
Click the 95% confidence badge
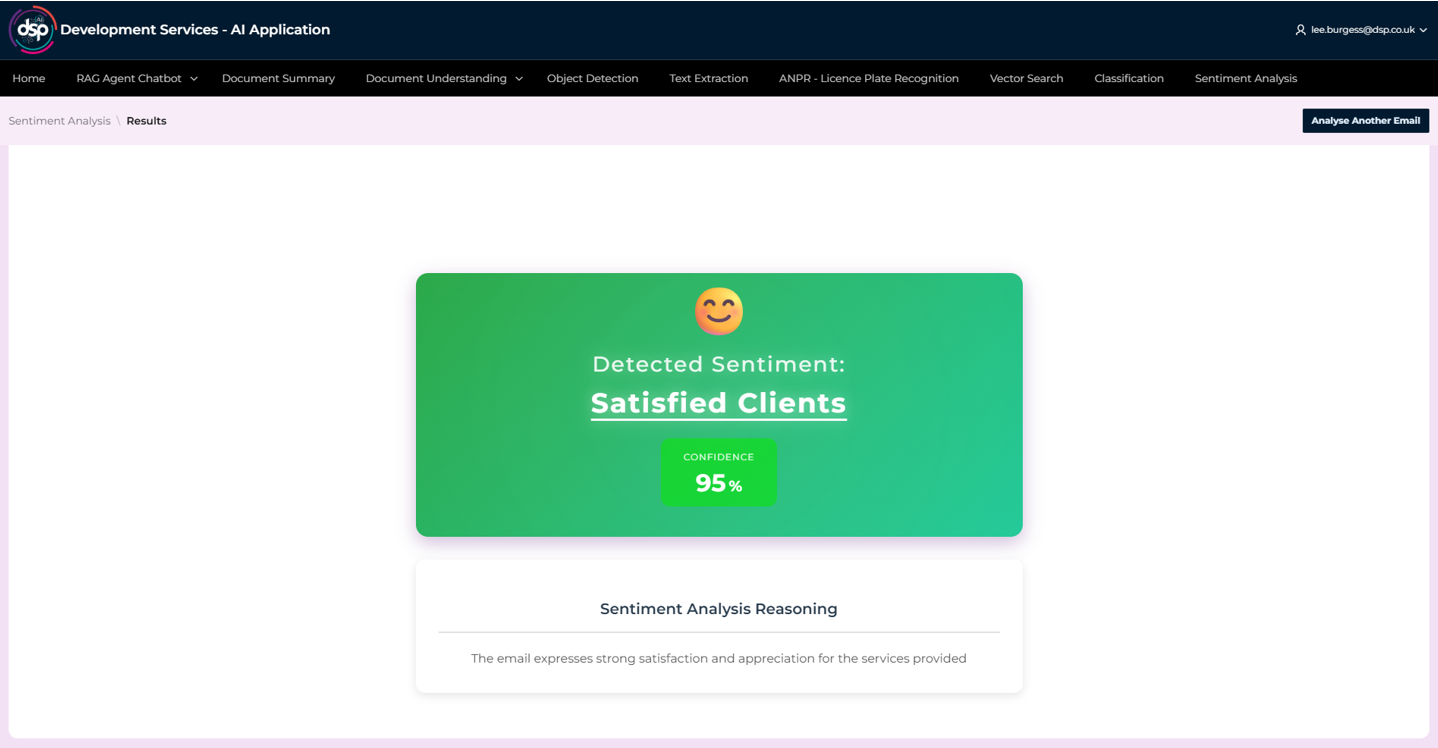point(718,472)
